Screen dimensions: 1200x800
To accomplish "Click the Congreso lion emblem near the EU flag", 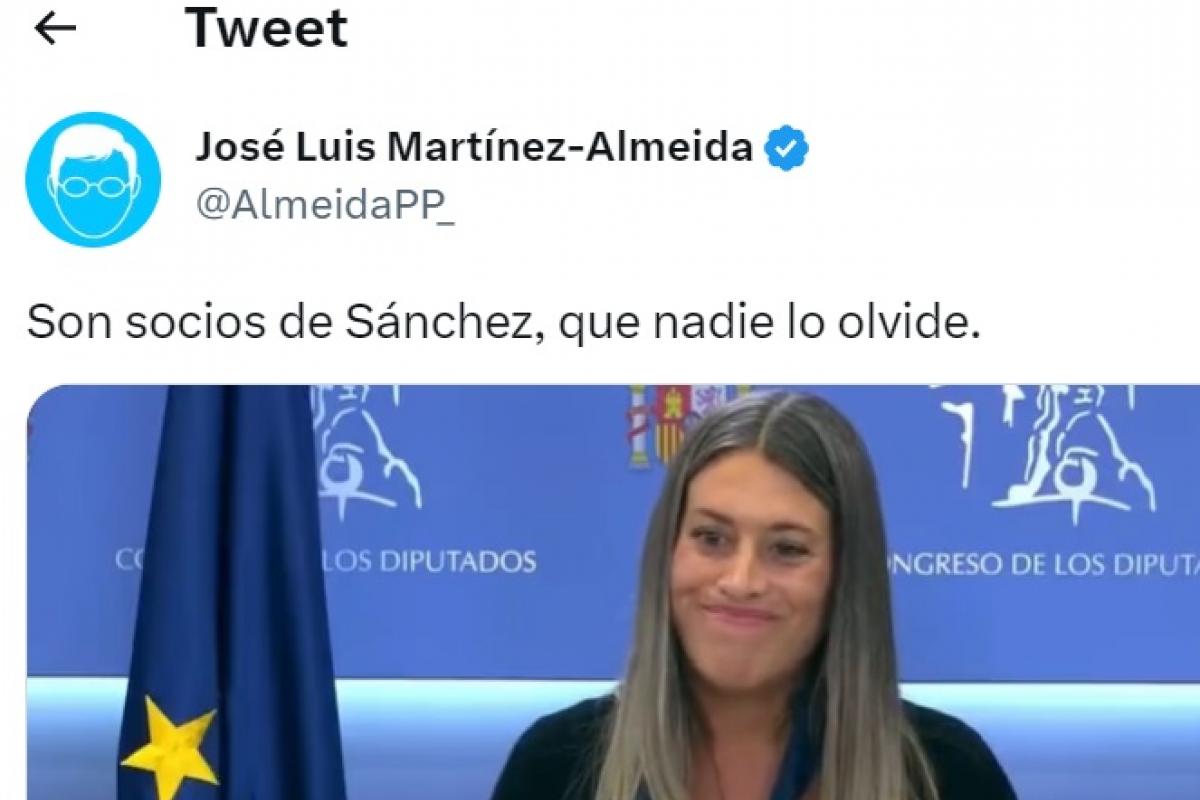I will [x=365, y=450].
